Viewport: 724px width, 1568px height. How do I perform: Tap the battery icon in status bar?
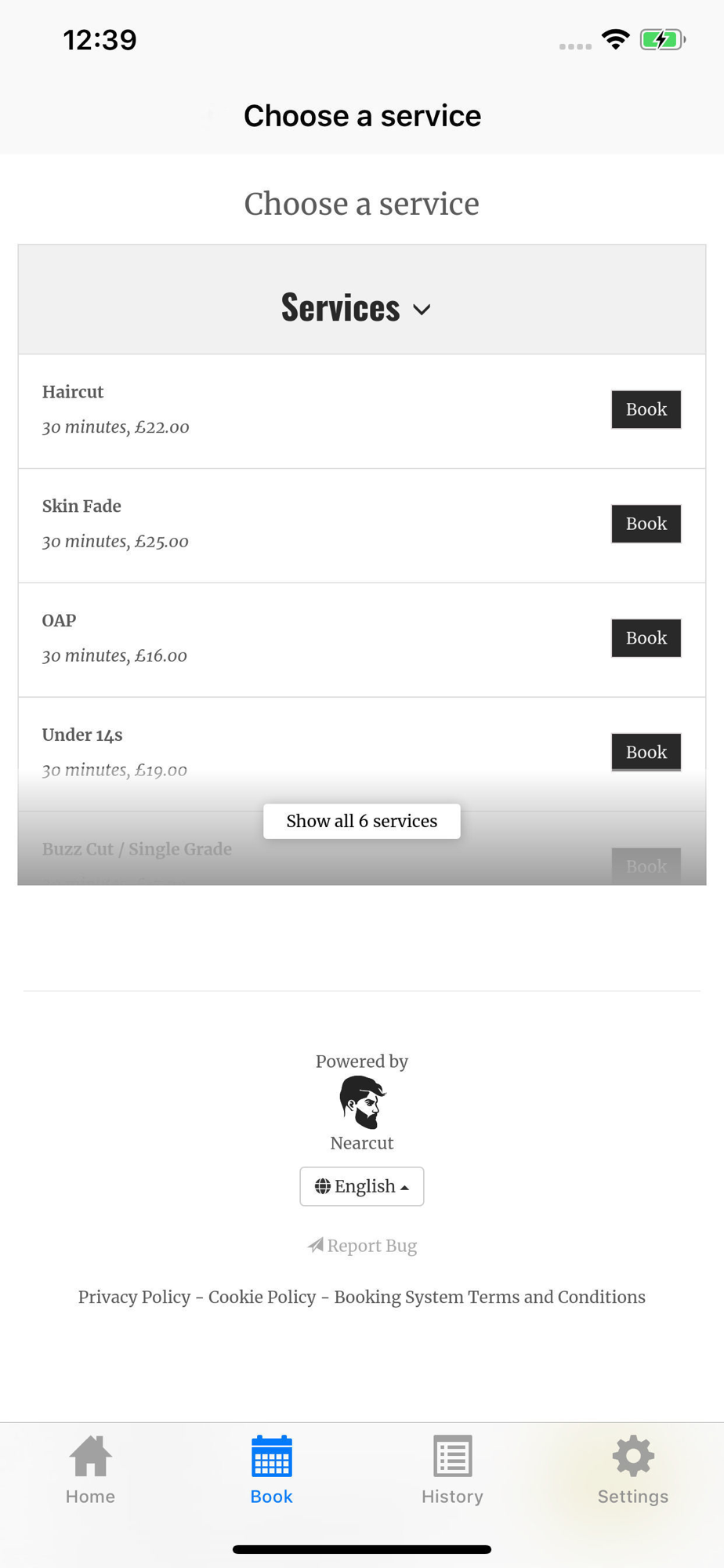coord(662,39)
